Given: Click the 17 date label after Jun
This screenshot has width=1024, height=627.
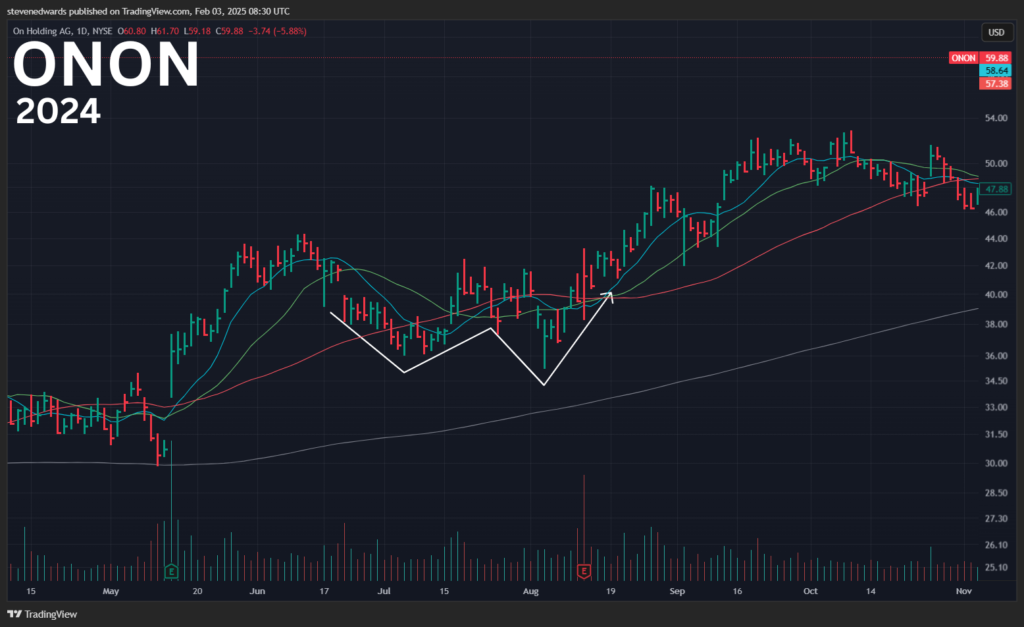Looking at the screenshot, I should (x=324, y=591).
